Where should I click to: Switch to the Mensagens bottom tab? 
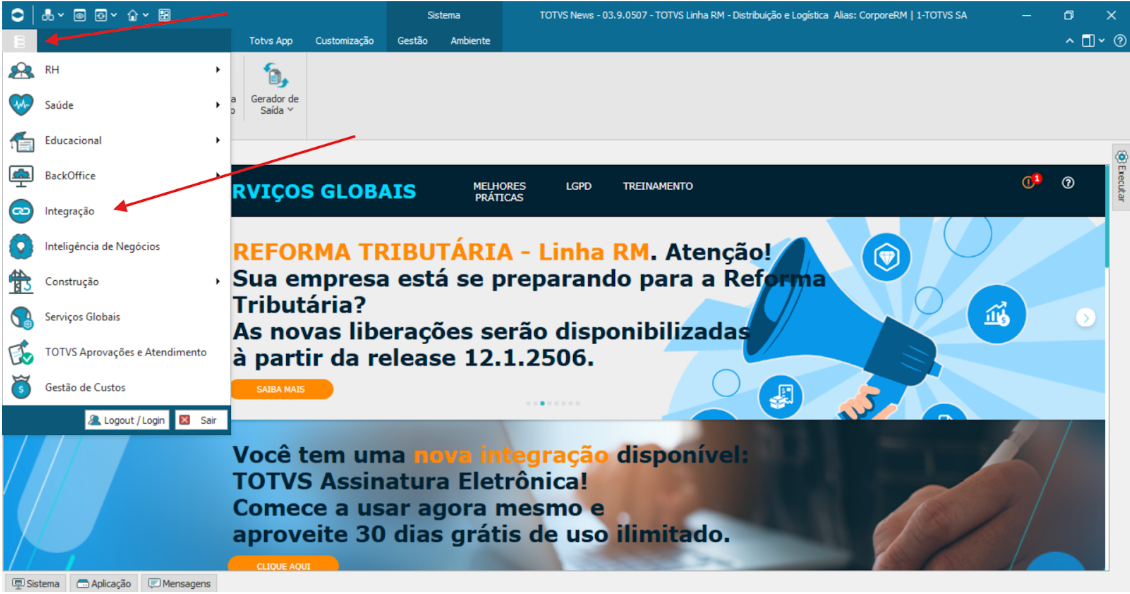click(179, 583)
